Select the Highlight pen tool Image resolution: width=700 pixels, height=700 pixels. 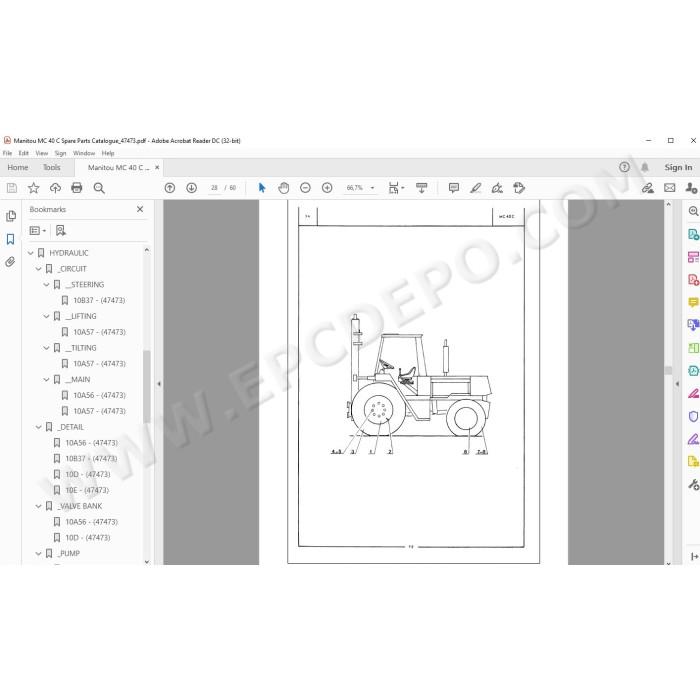pyautogui.click(x=476, y=188)
